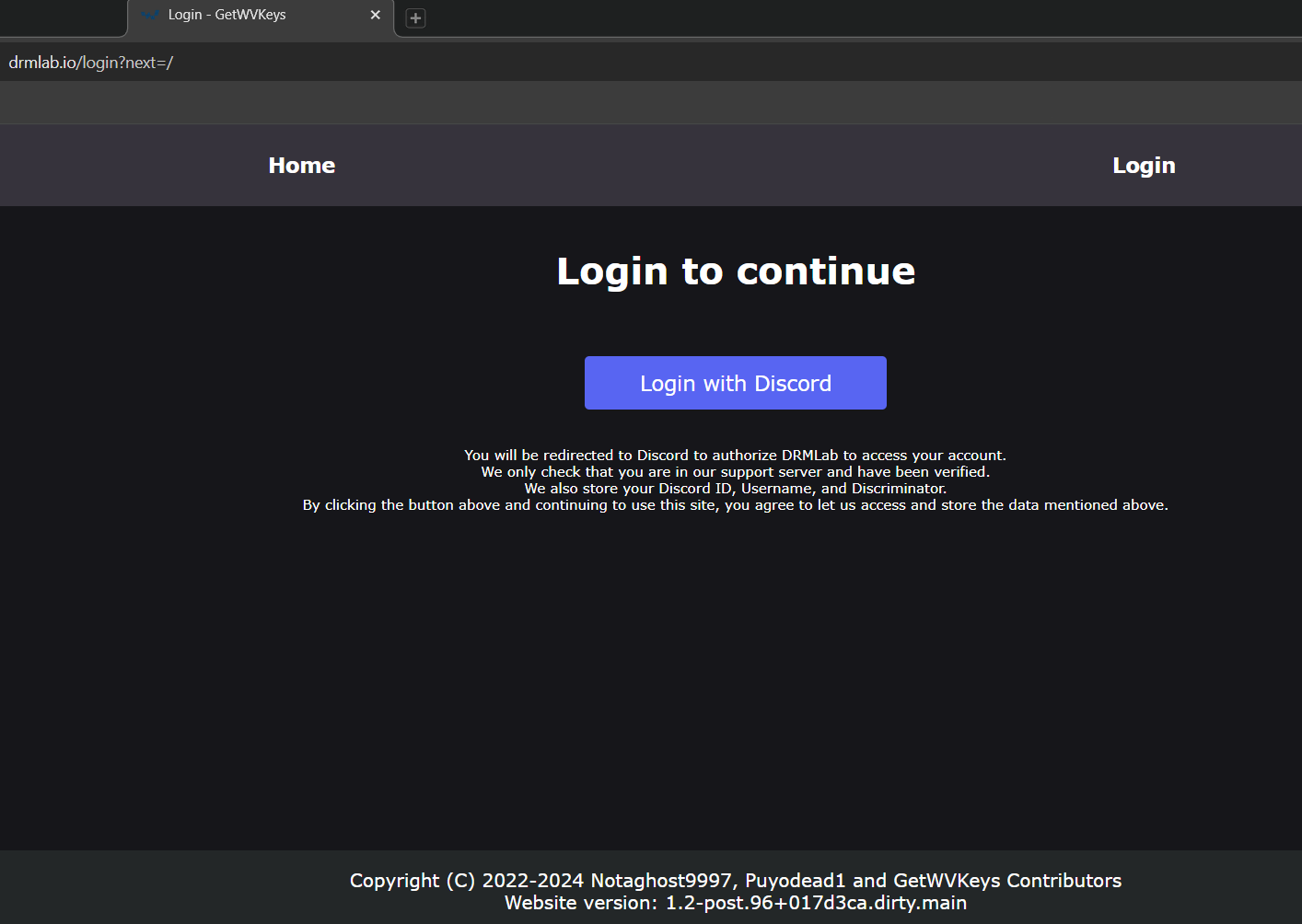Click the 'By clicking the button above' line
Viewport: 1302px width, 924px height.
coord(736,504)
